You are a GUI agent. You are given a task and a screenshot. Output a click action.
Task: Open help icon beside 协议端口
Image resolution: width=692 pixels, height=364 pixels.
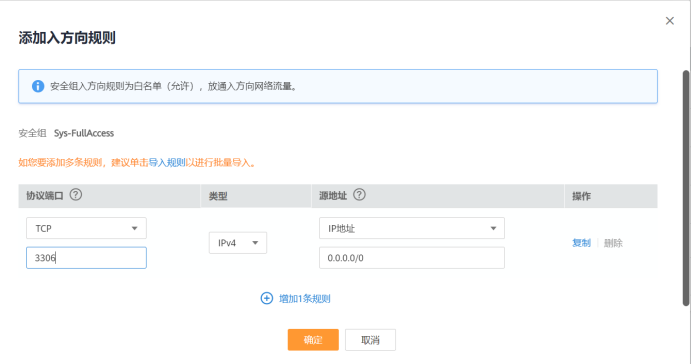pyautogui.click(x=76, y=195)
